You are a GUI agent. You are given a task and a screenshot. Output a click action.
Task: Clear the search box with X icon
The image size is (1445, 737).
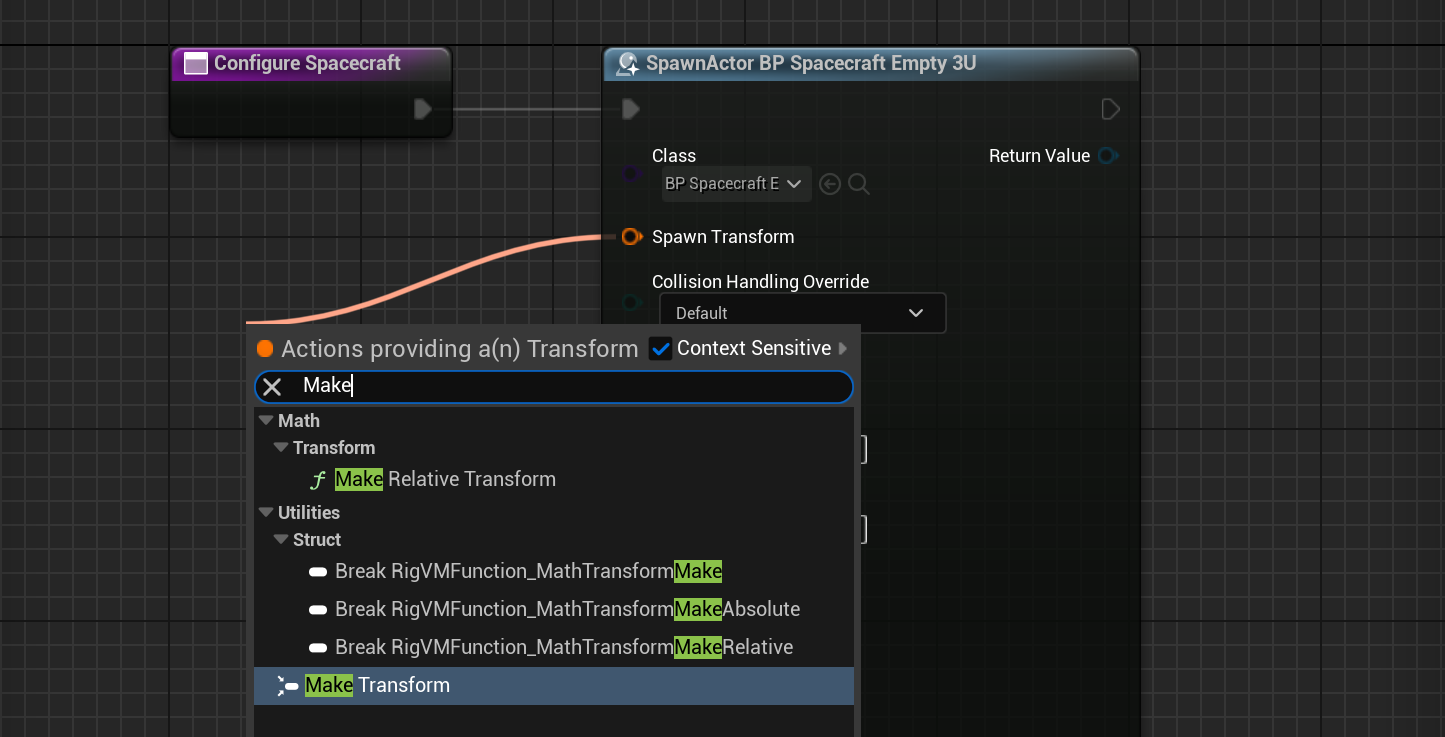coord(272,387)
